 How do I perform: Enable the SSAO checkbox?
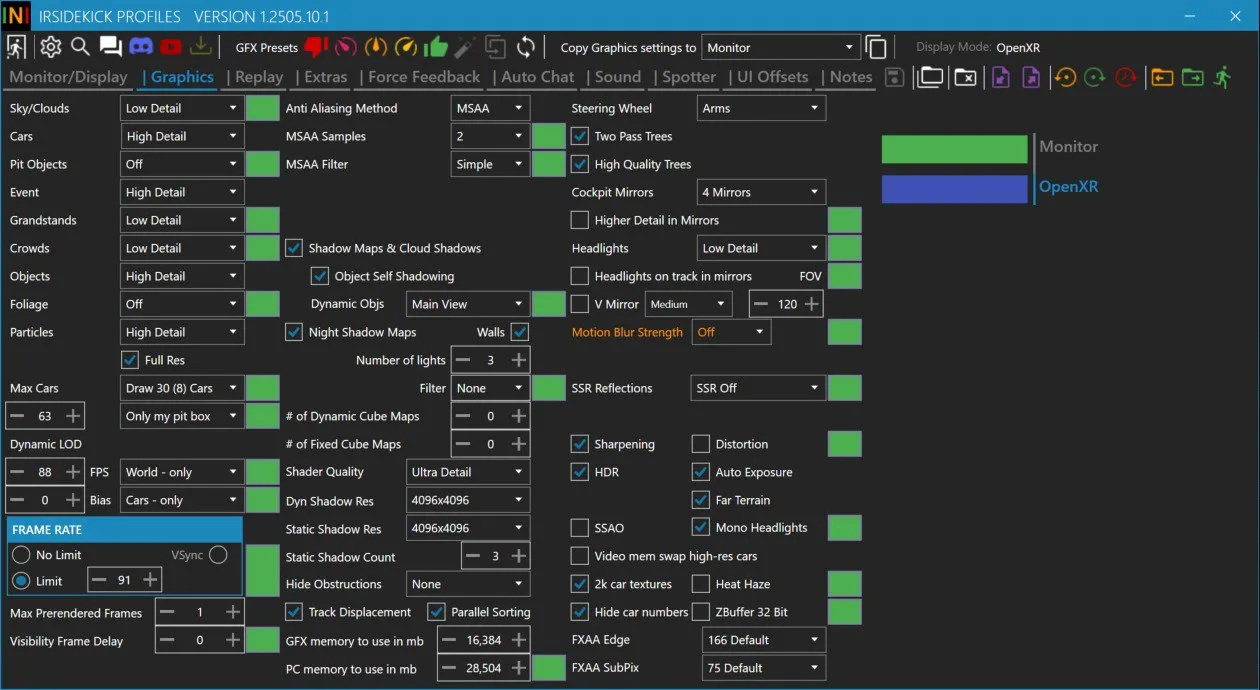[580, 528]
